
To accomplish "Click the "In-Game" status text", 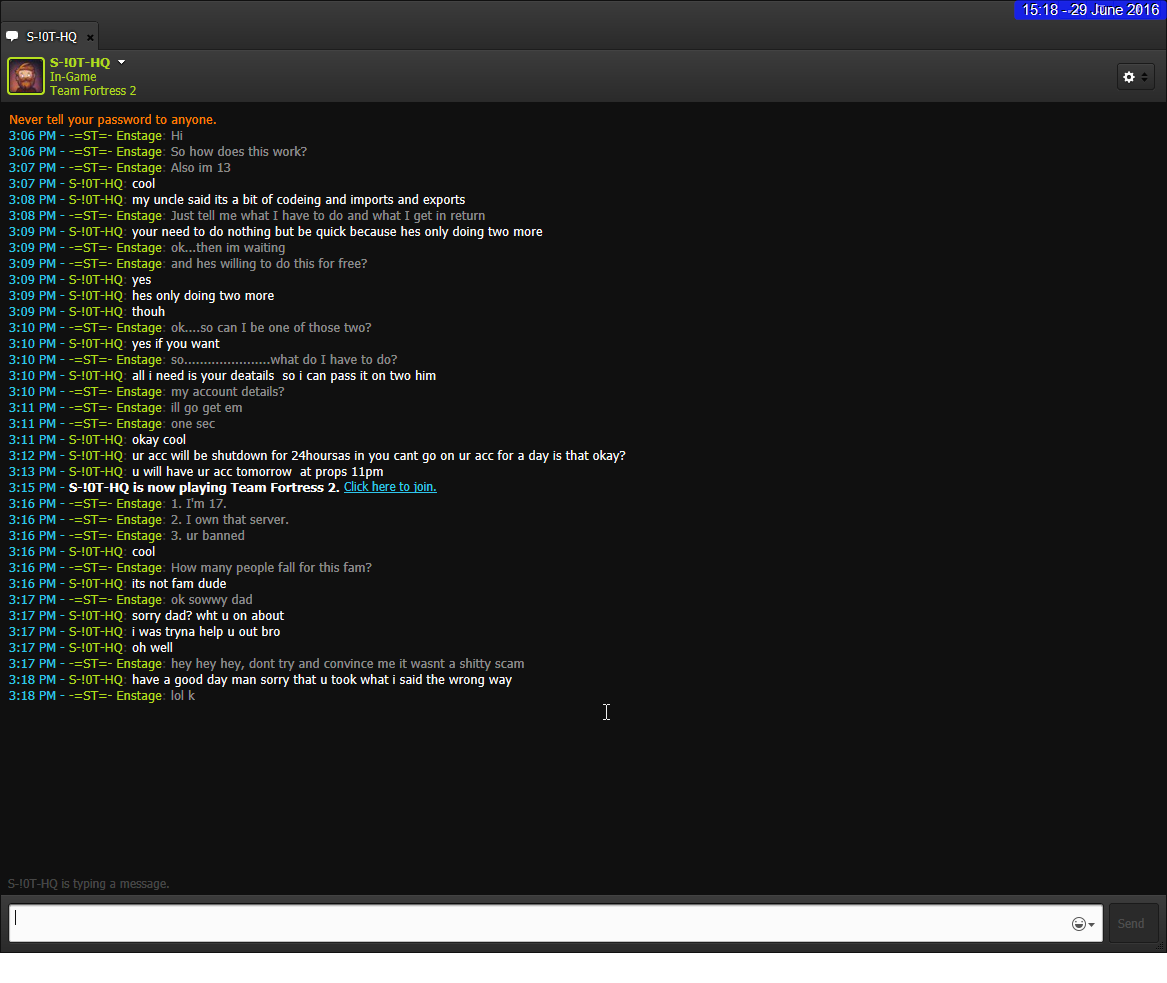I will click(73, 77).
